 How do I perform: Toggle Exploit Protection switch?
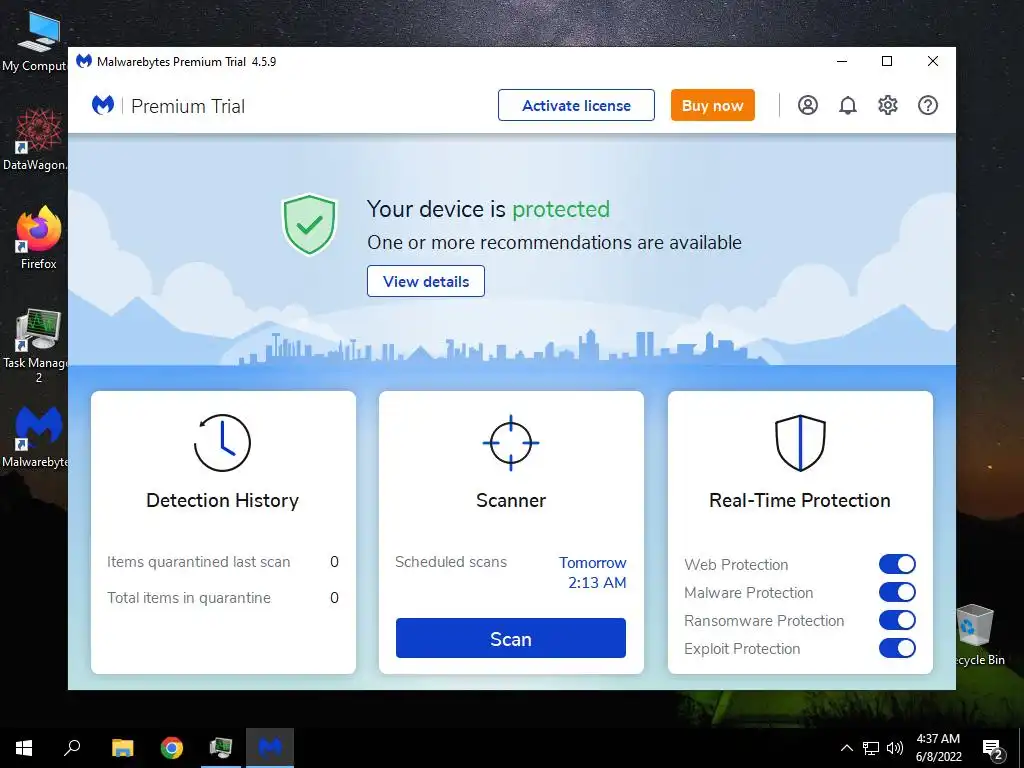tap(897, 648)
